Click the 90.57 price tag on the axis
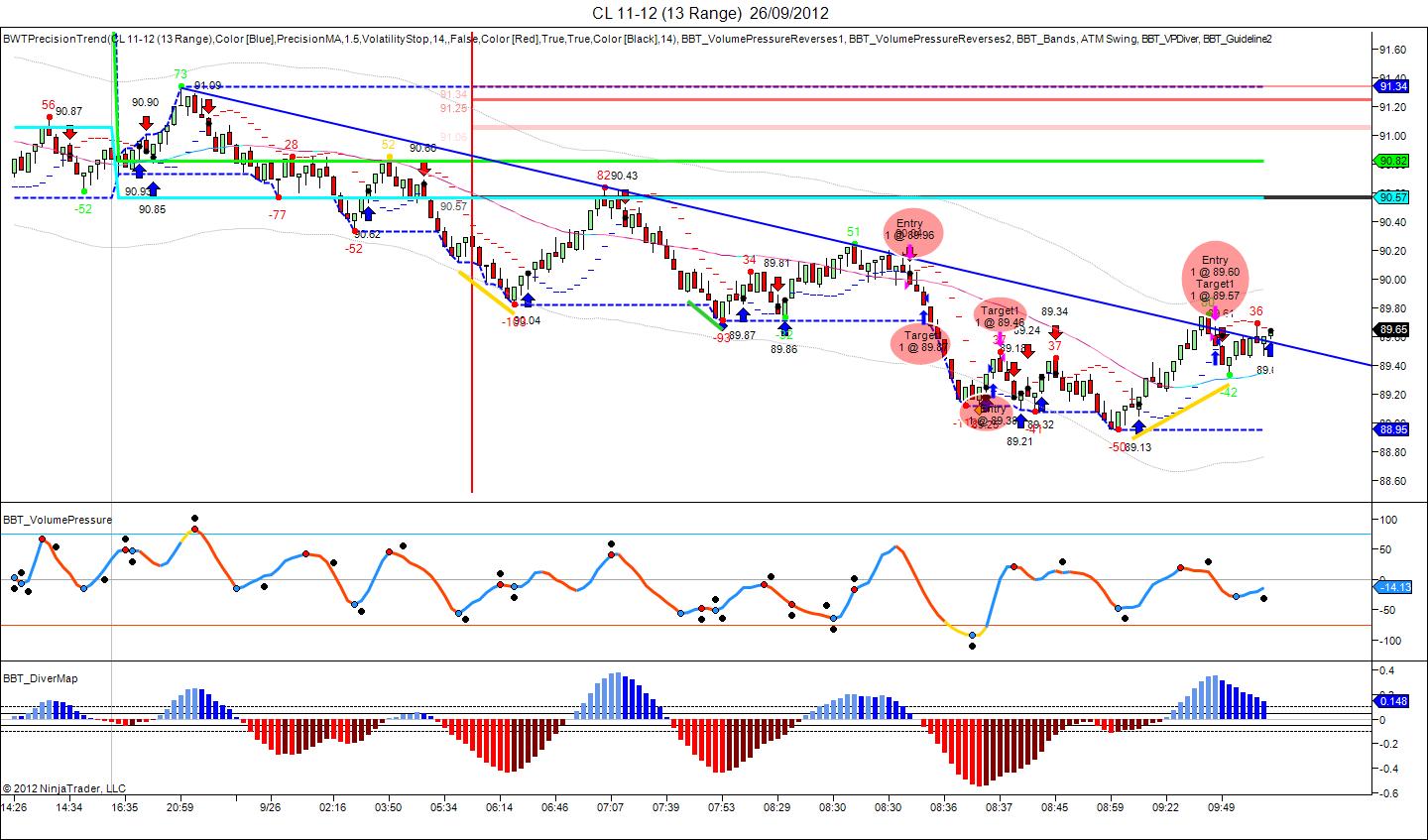 [1392, 197]
